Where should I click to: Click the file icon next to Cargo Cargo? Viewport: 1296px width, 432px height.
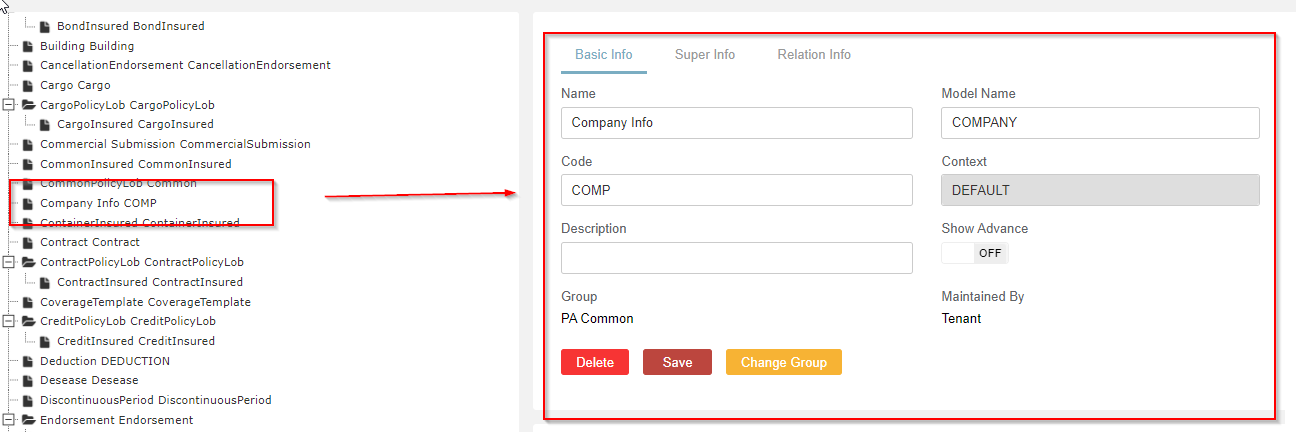28,85
